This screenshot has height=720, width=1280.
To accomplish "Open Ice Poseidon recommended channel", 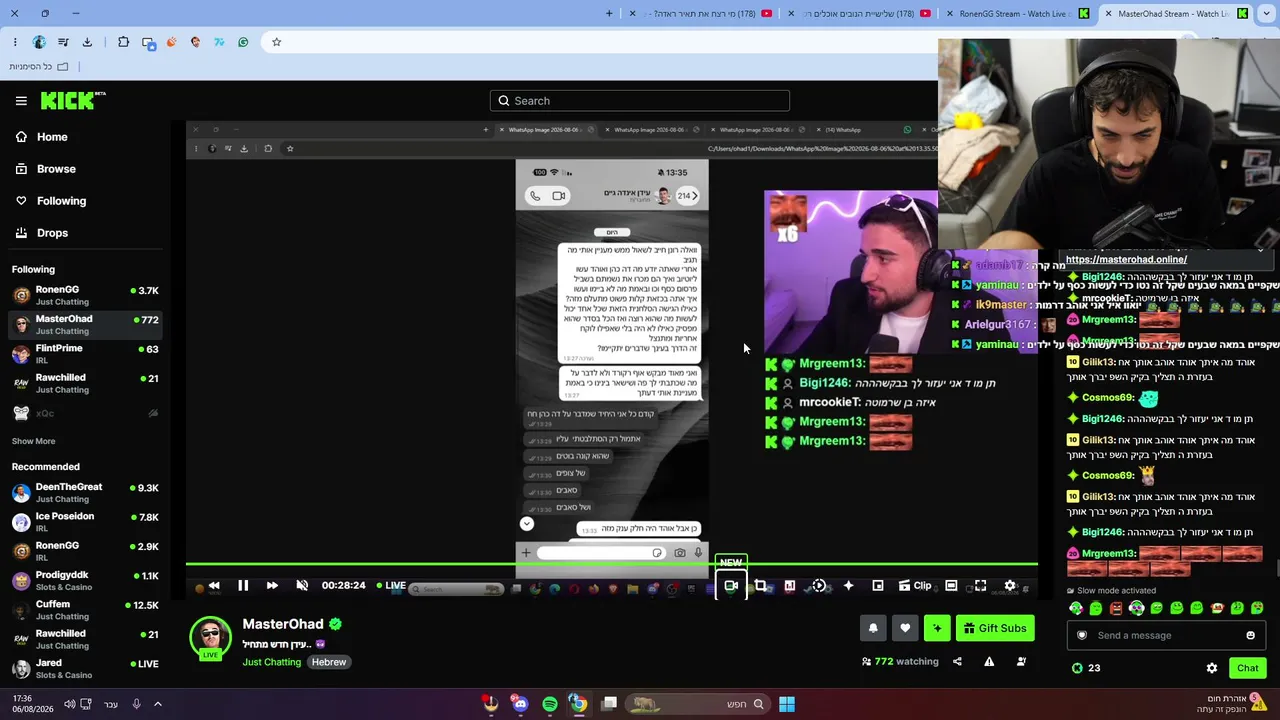I will 86,522.
